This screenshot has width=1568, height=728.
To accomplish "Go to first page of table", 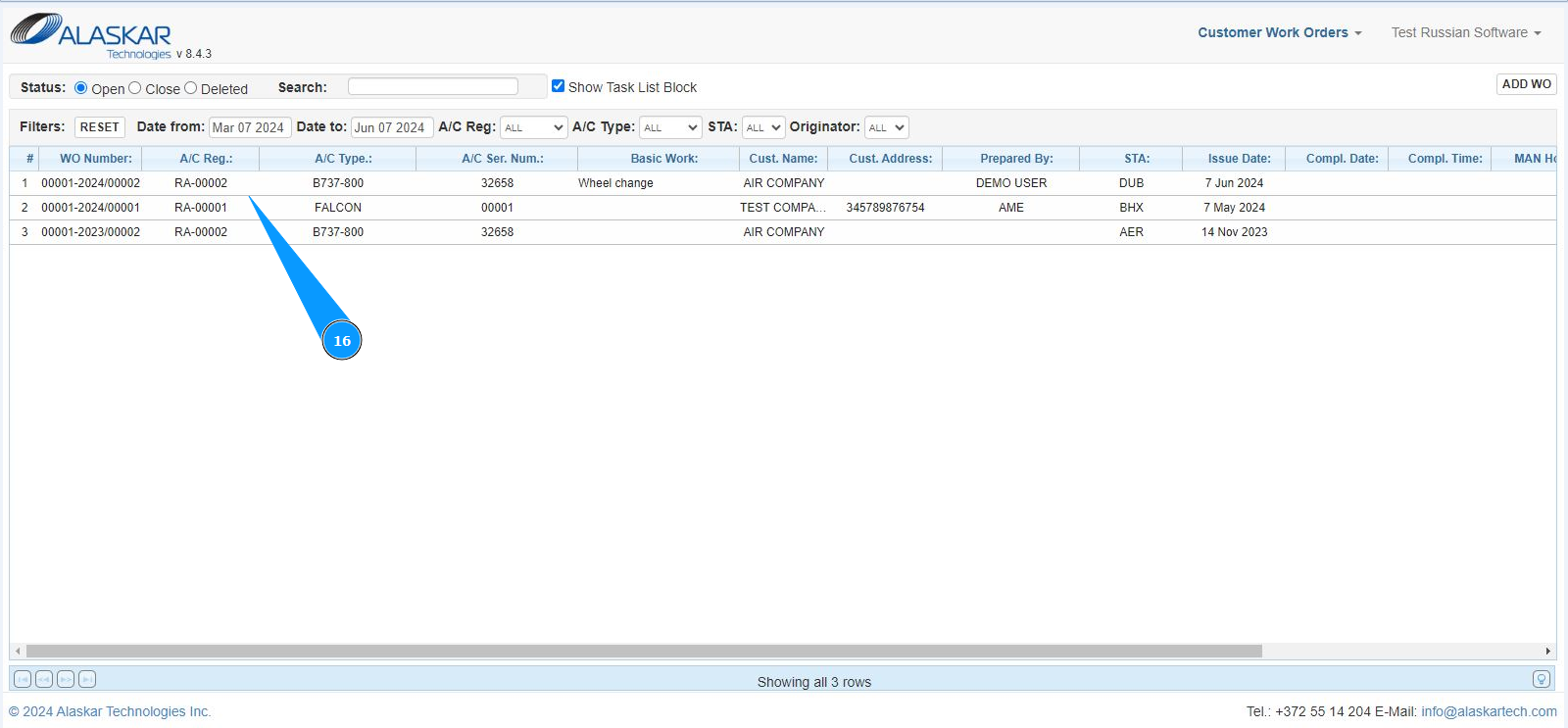I will click(23, 679).
